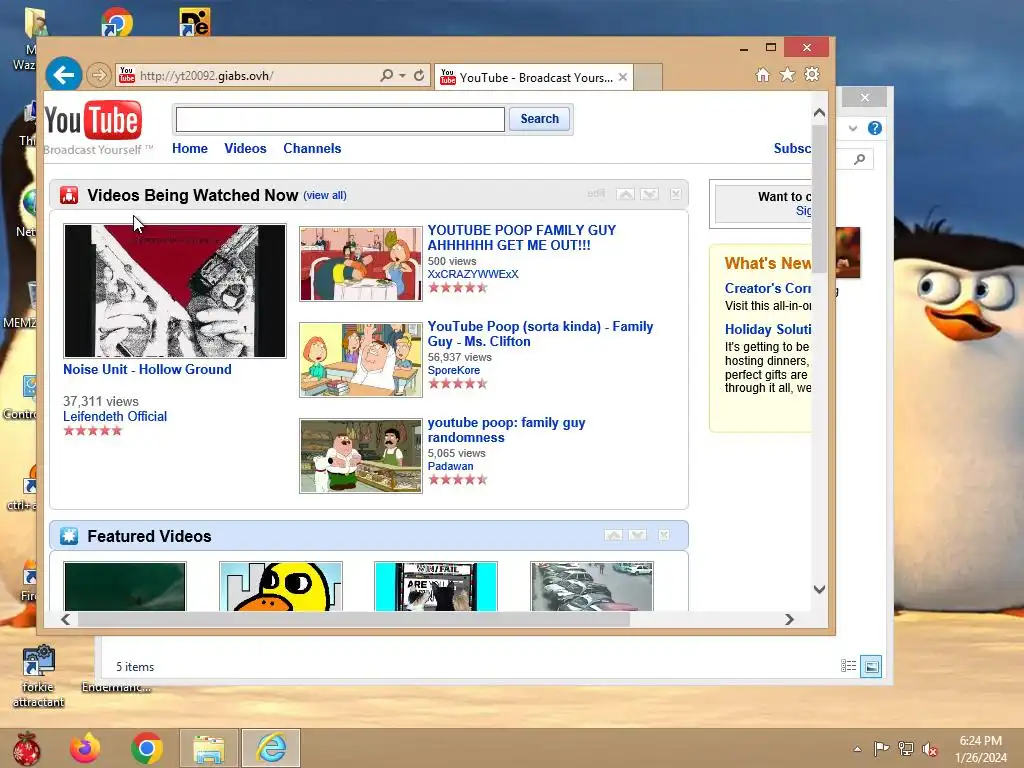
Task: Remove the Featured Videos module
Action: [x=664, y=535]
